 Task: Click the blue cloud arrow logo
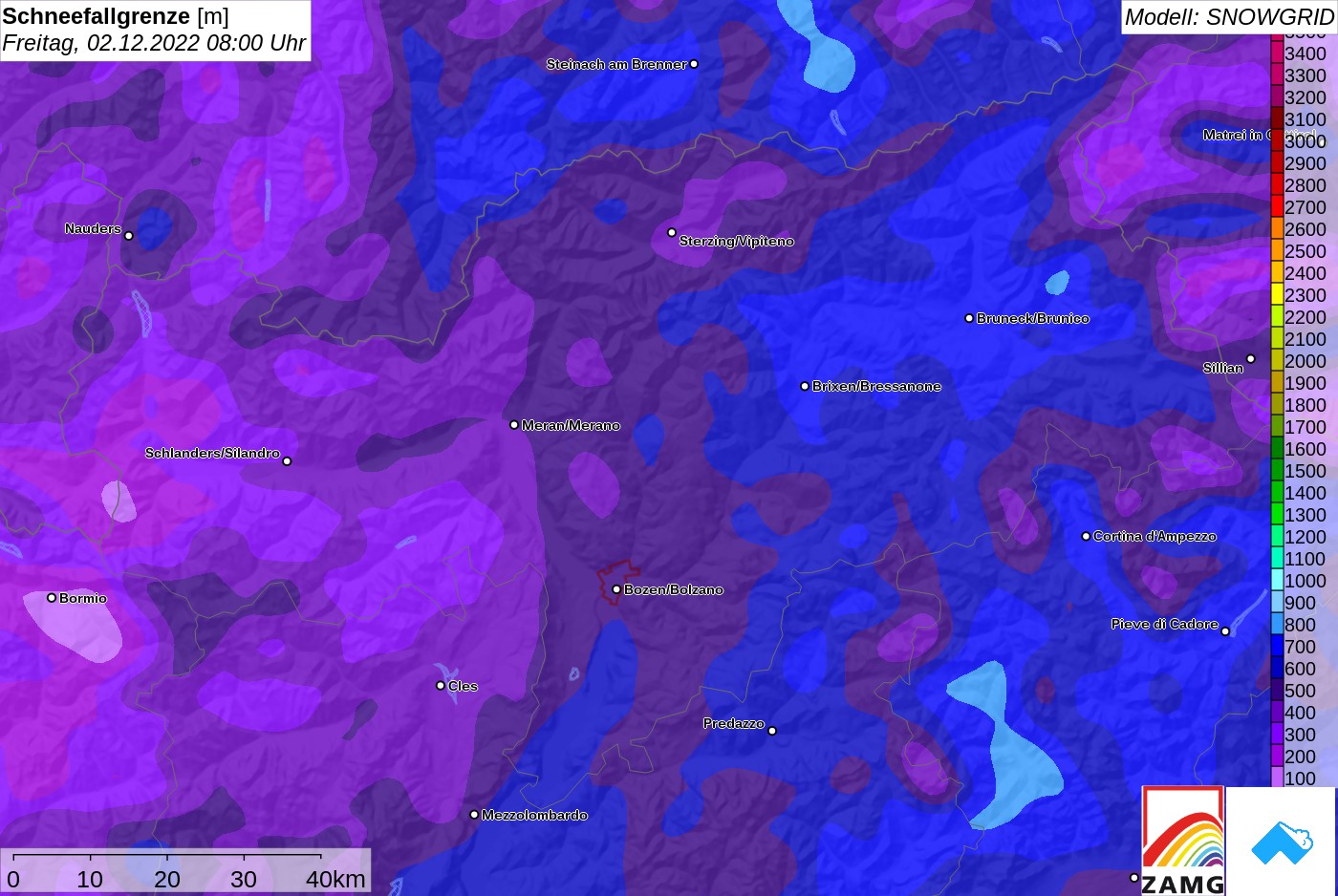(x=1282, y=842)
